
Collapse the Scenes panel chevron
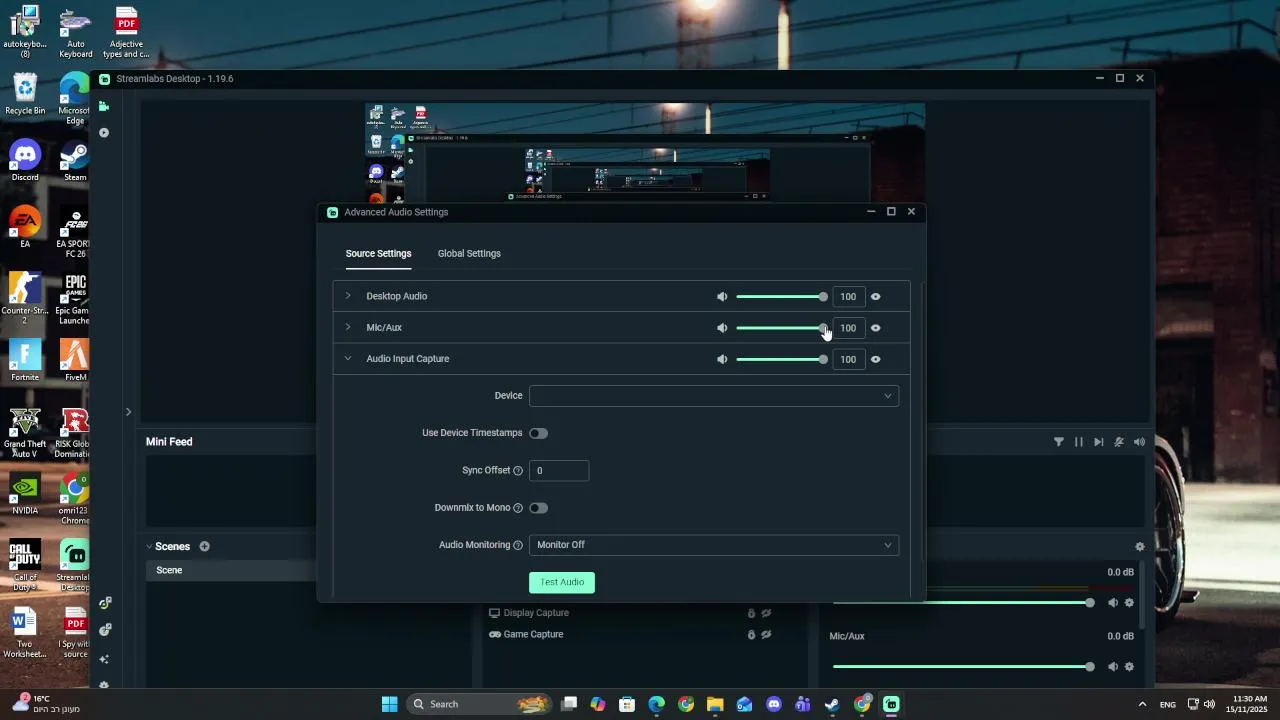click(x=149, y=546)
